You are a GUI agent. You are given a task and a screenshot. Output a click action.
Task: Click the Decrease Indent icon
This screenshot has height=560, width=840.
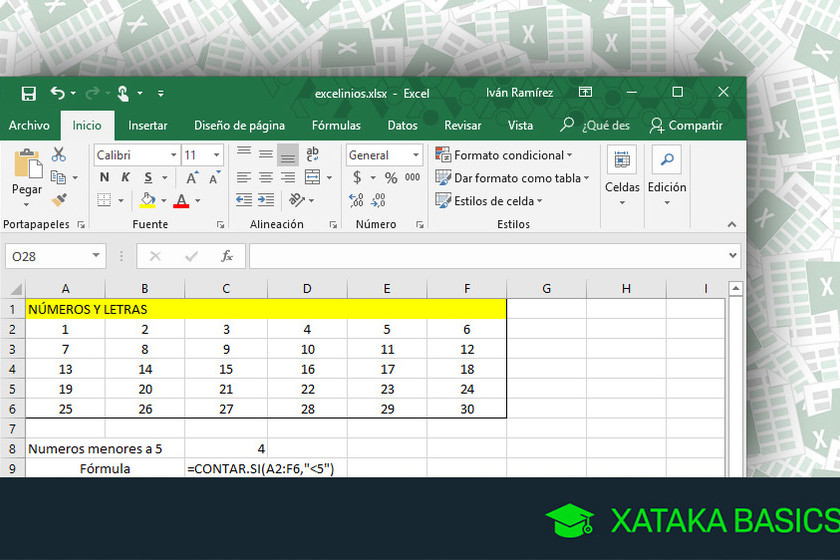pyautogui.click(x=244, y=200)
